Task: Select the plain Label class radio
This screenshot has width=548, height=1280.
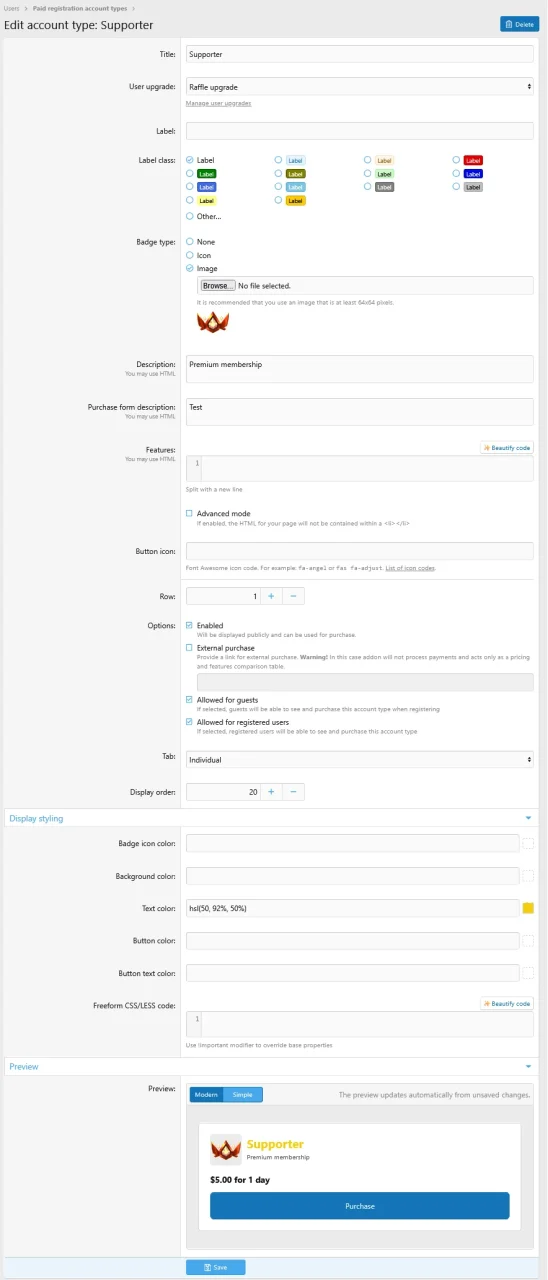Action: [x=190, y=160]
